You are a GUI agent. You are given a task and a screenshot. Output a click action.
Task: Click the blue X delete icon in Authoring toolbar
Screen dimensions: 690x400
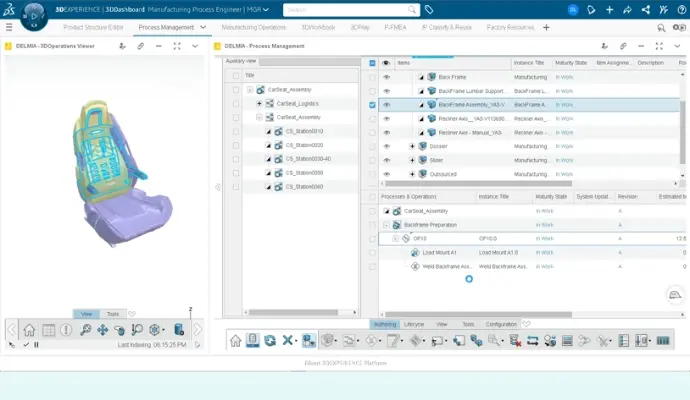pos(287,341)
